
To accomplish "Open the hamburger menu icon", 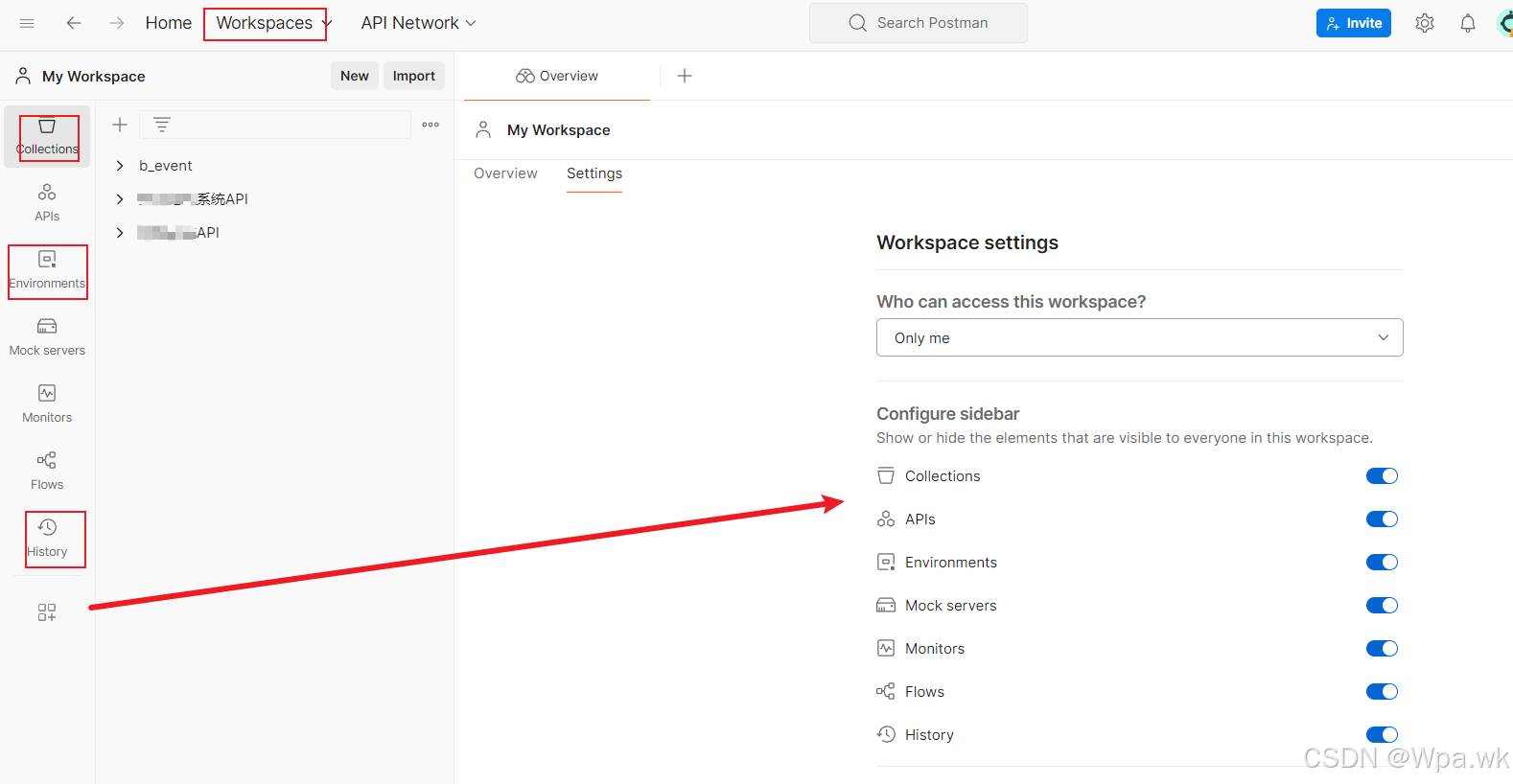I will tap(27, 23).
